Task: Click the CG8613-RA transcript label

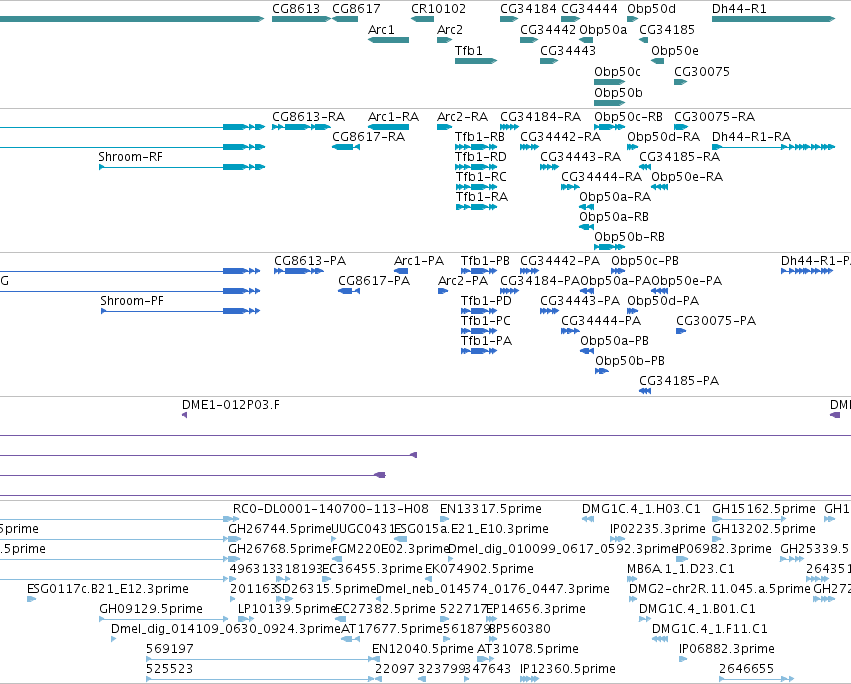Action: [308, 117]
